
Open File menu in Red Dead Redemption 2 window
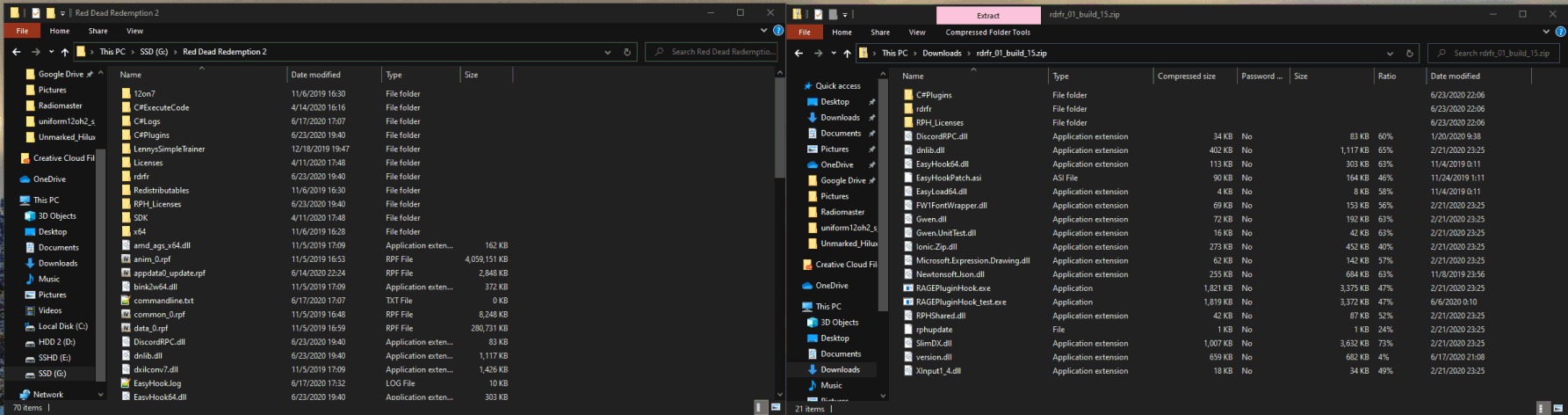[22, 31]
